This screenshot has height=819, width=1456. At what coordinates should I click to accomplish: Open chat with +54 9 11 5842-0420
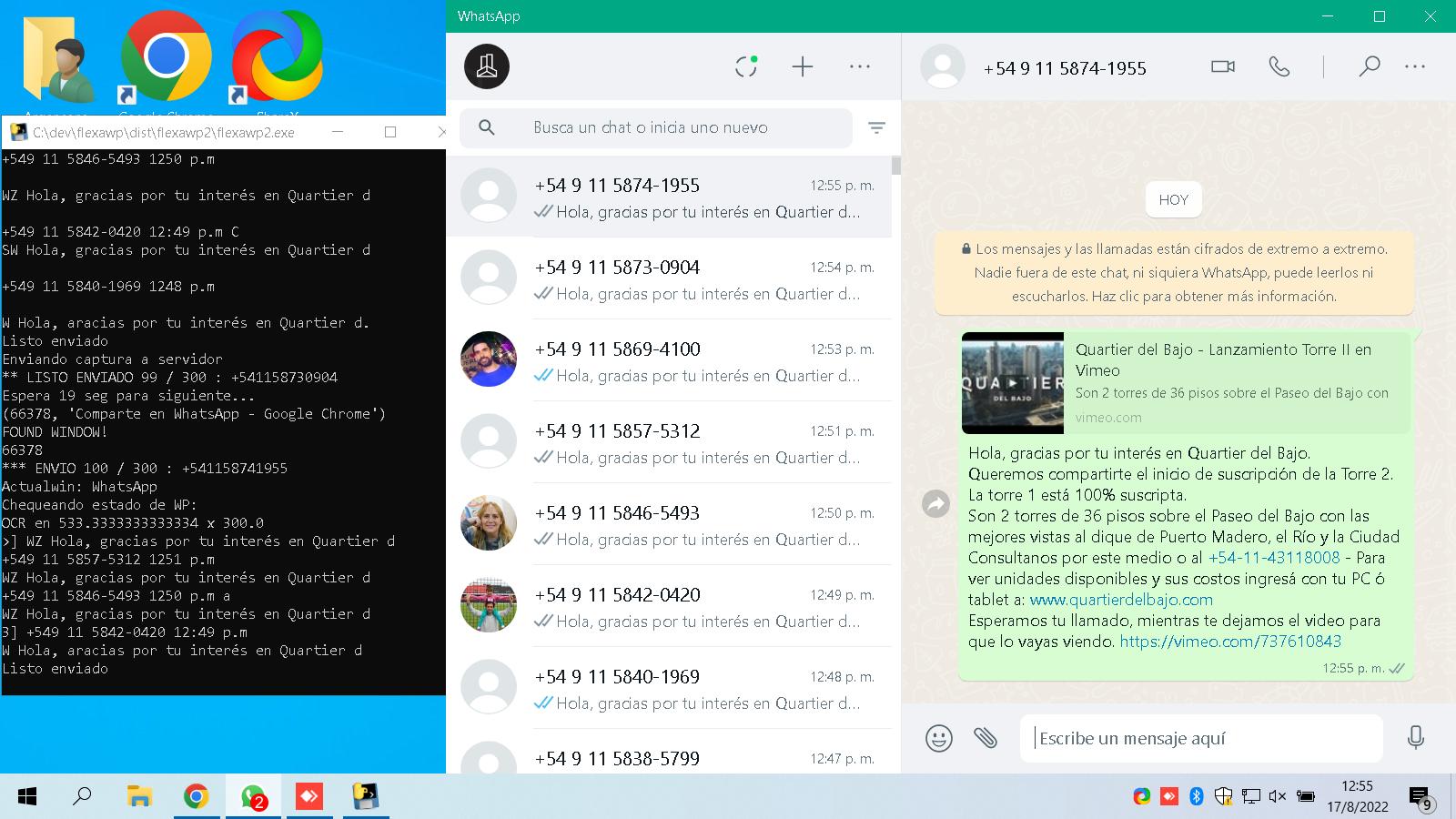(669, 606)
